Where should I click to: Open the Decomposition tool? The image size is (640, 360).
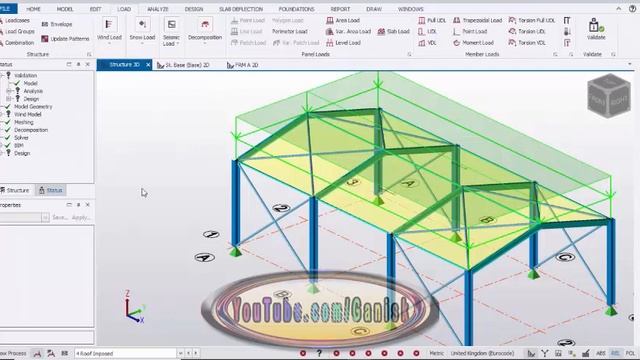click(205, 29)
